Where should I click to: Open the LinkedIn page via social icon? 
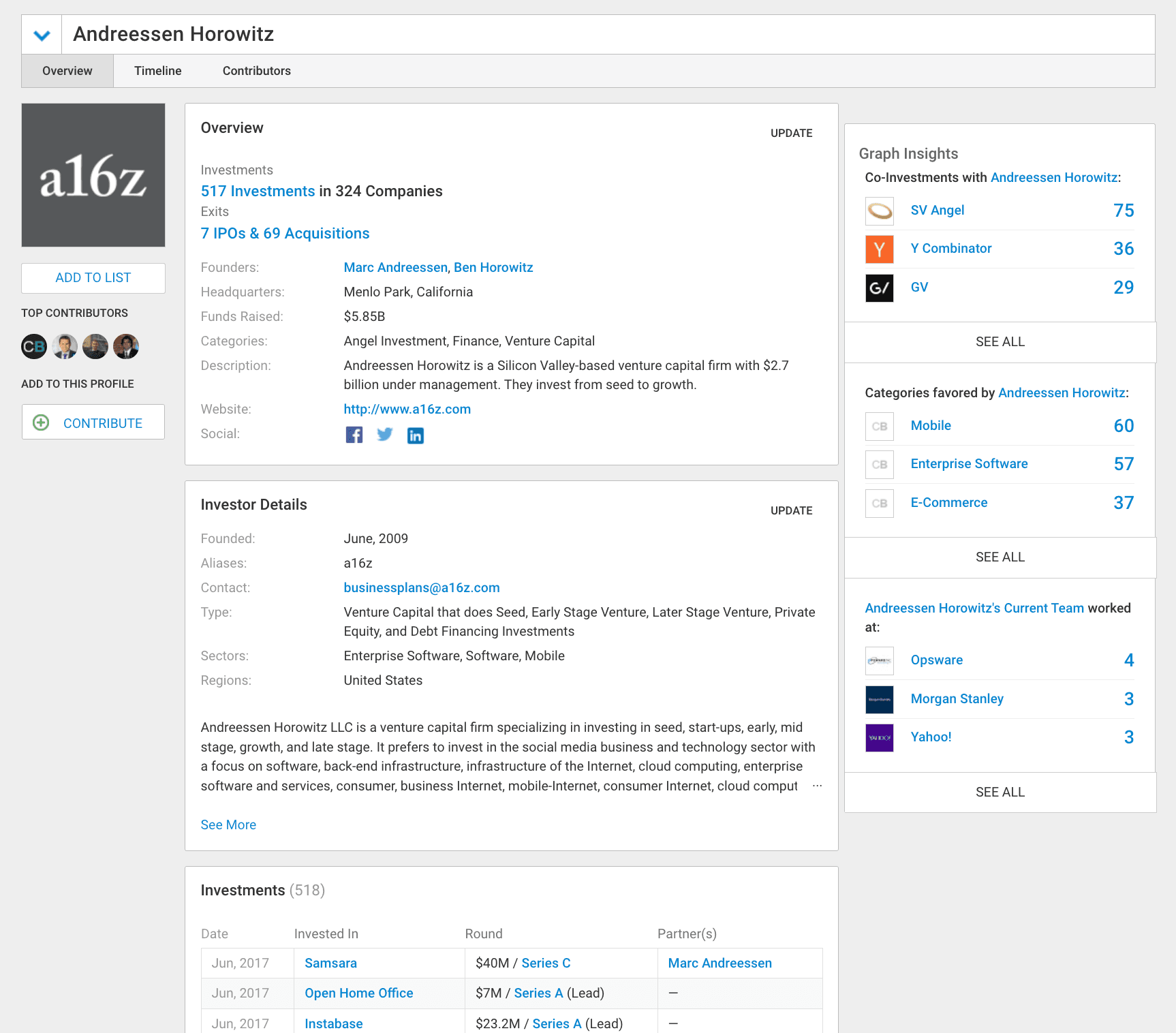[416, 435]
